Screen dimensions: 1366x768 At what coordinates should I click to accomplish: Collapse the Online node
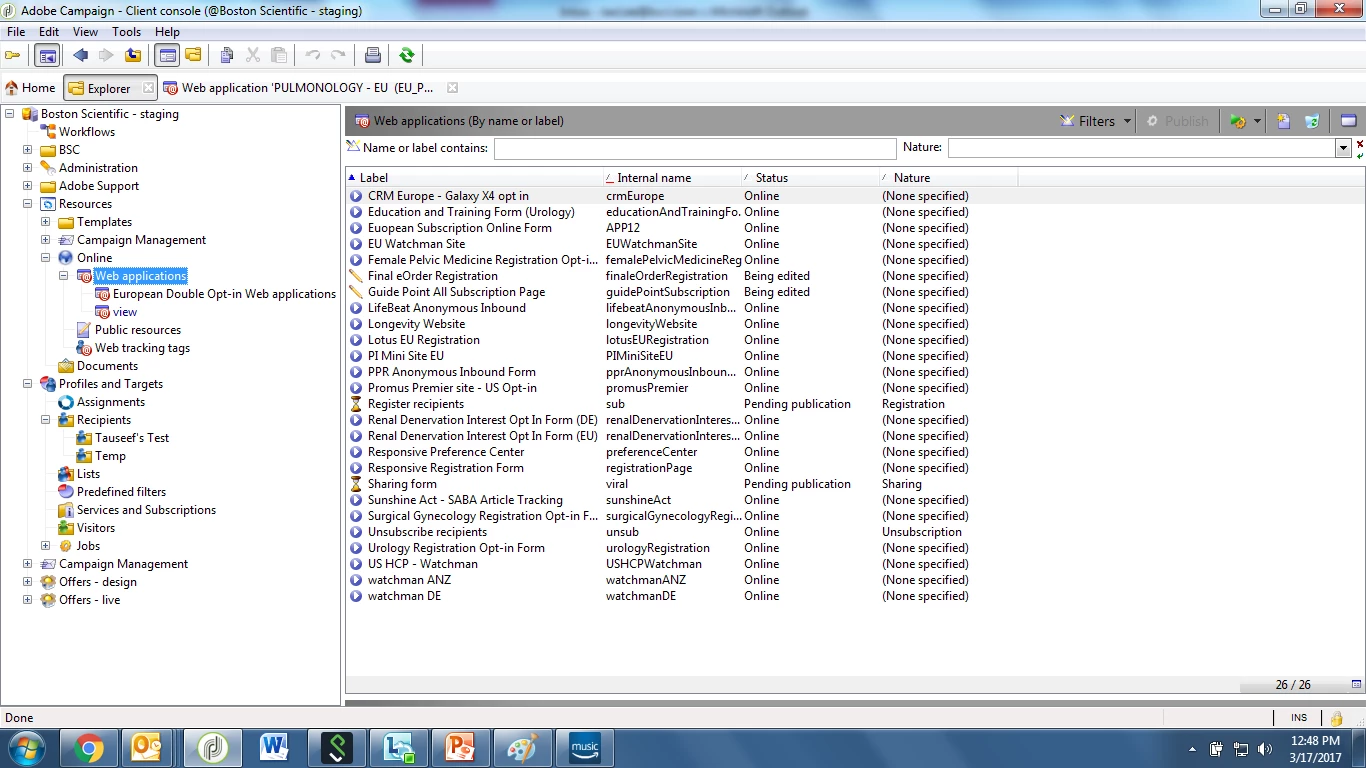click(46, 258)
